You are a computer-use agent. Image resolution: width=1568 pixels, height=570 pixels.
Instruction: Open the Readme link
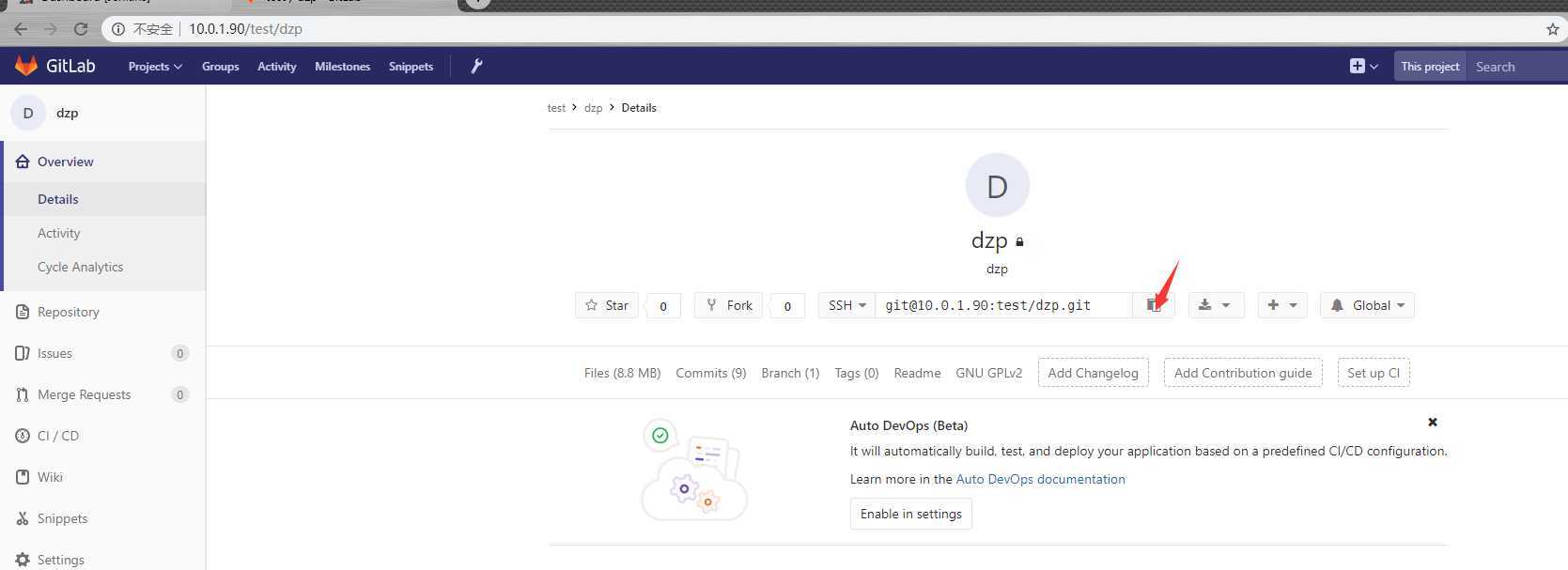point(917,373)
